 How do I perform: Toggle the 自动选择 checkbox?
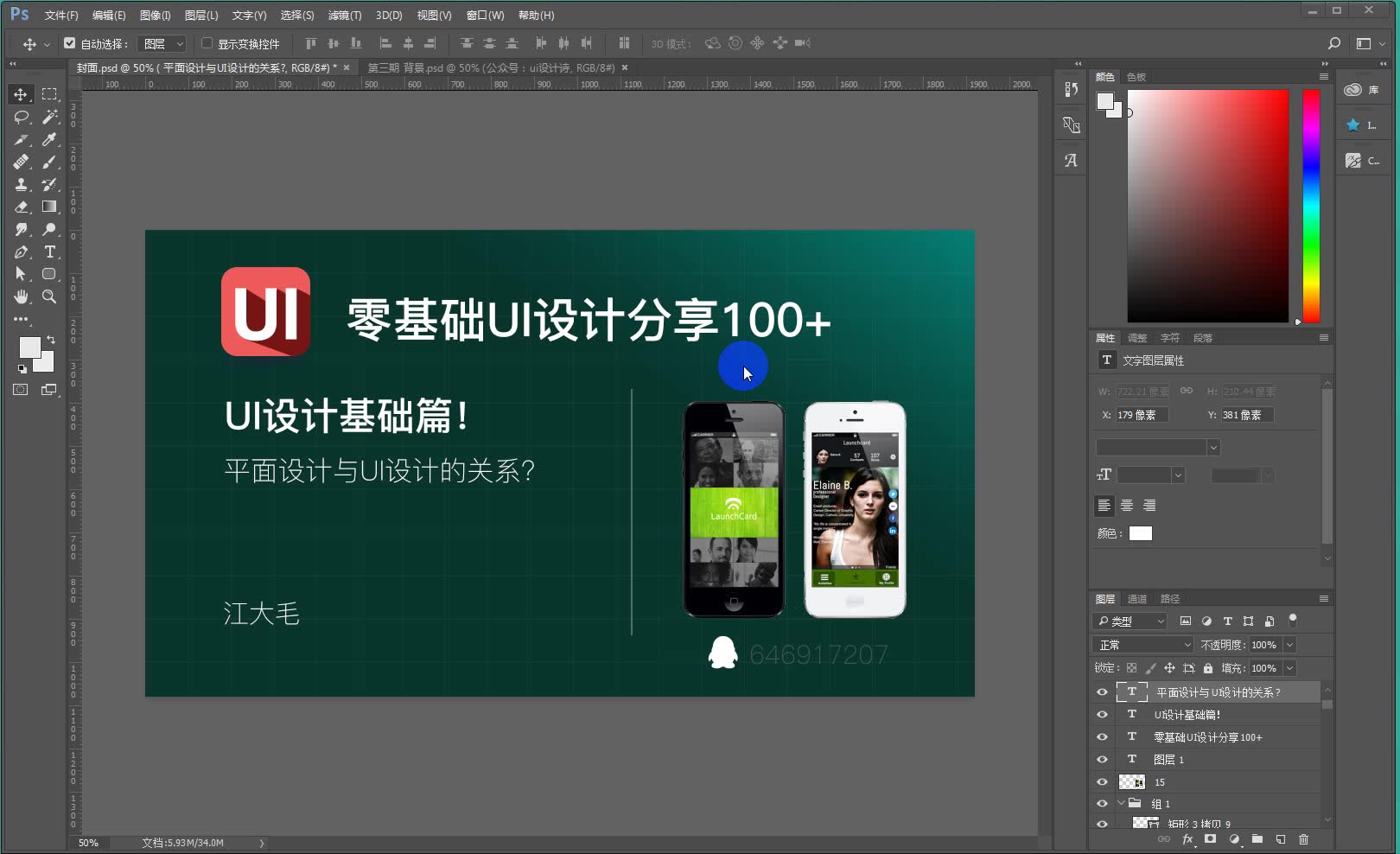[70, 43]
